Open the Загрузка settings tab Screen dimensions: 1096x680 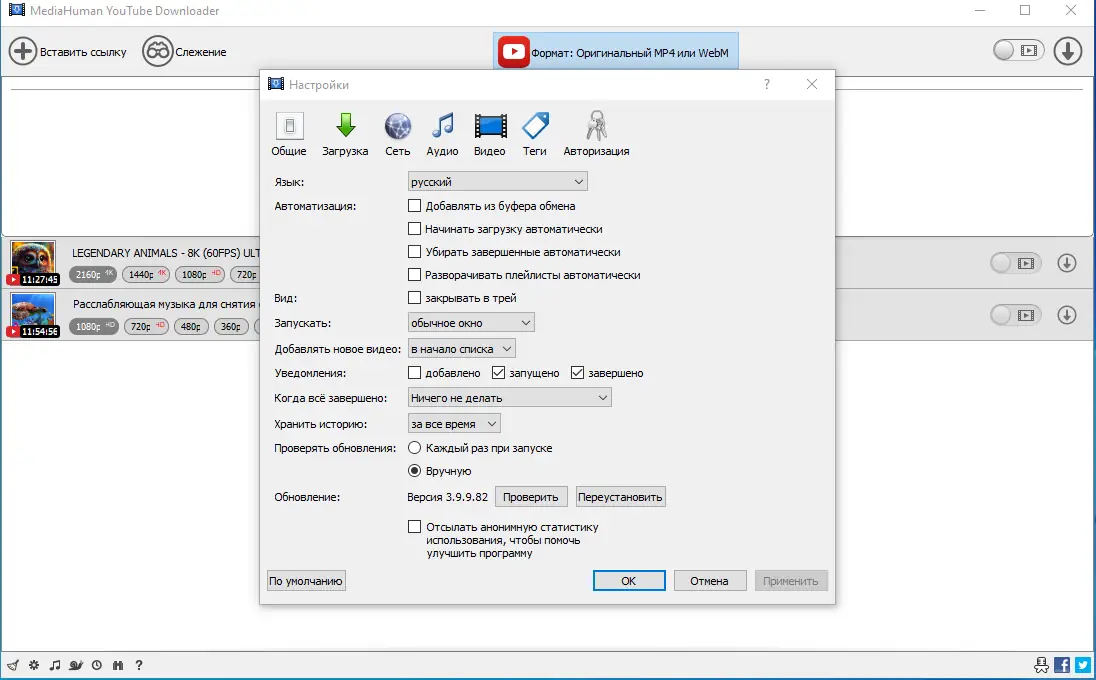[345, 134]
